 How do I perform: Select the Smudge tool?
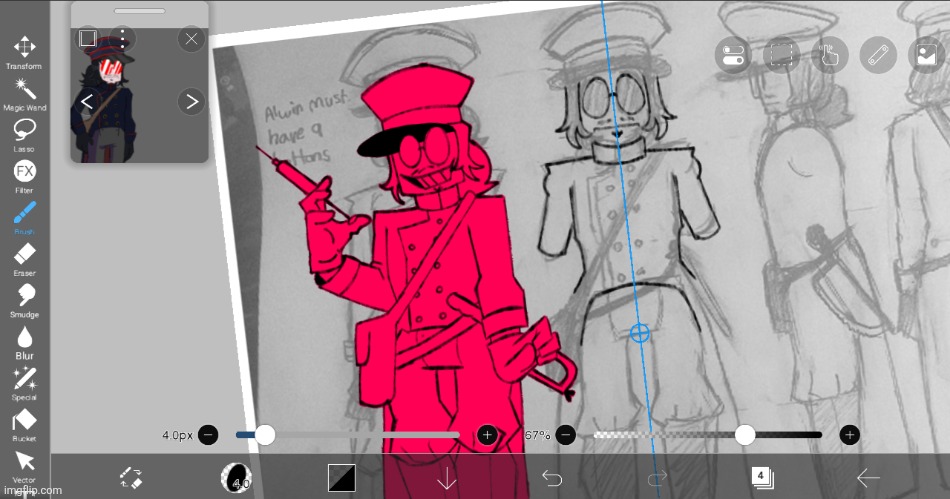(24, 301)
